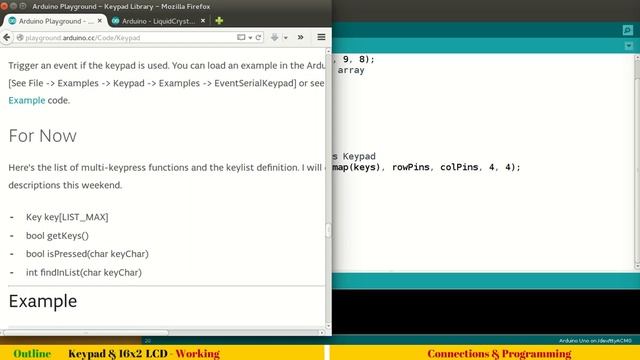Viewport: 640px width, 360px height.
Task: Open Reader view icon in address bar
Action: coord(241,38)
